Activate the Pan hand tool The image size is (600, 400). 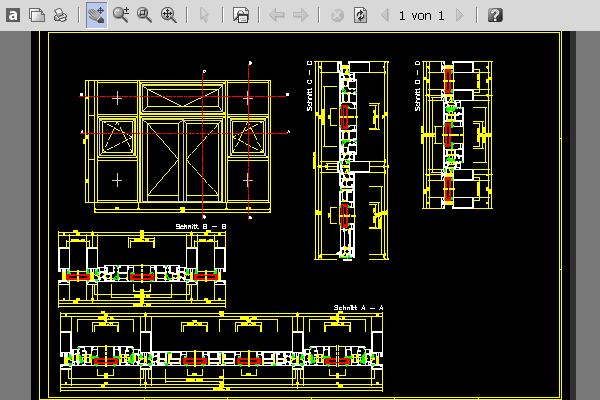pos(96,15)
